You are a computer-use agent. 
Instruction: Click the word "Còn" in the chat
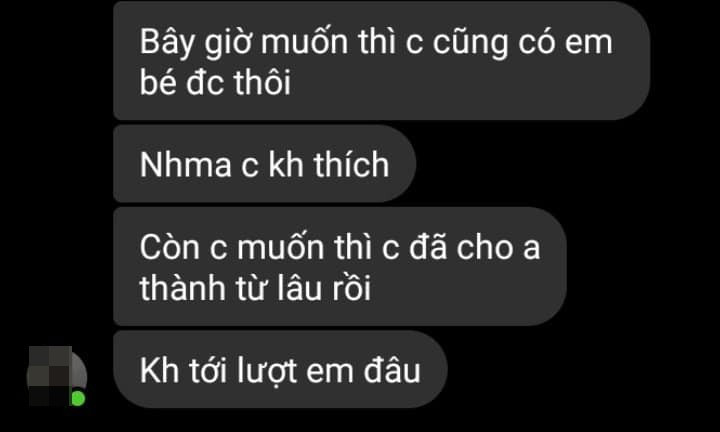(x=169, y=247)
